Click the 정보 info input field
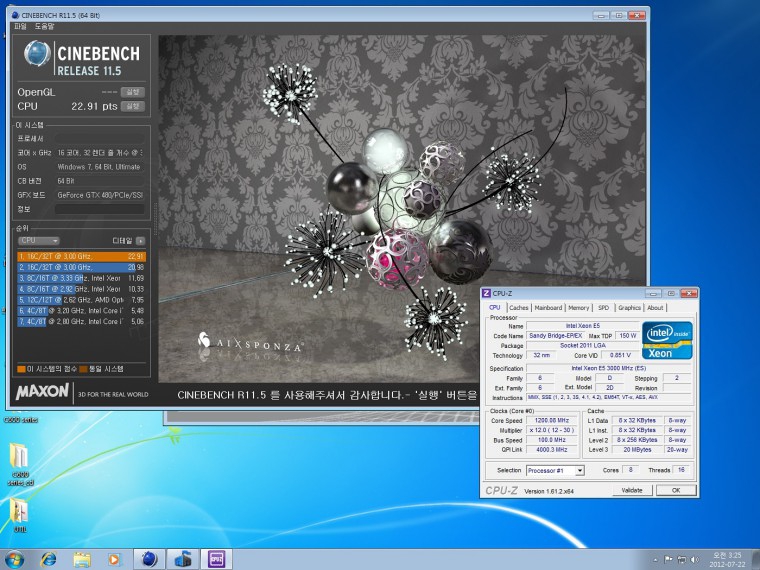The height and width of the screenshot is (570, 760). (100, 209)
